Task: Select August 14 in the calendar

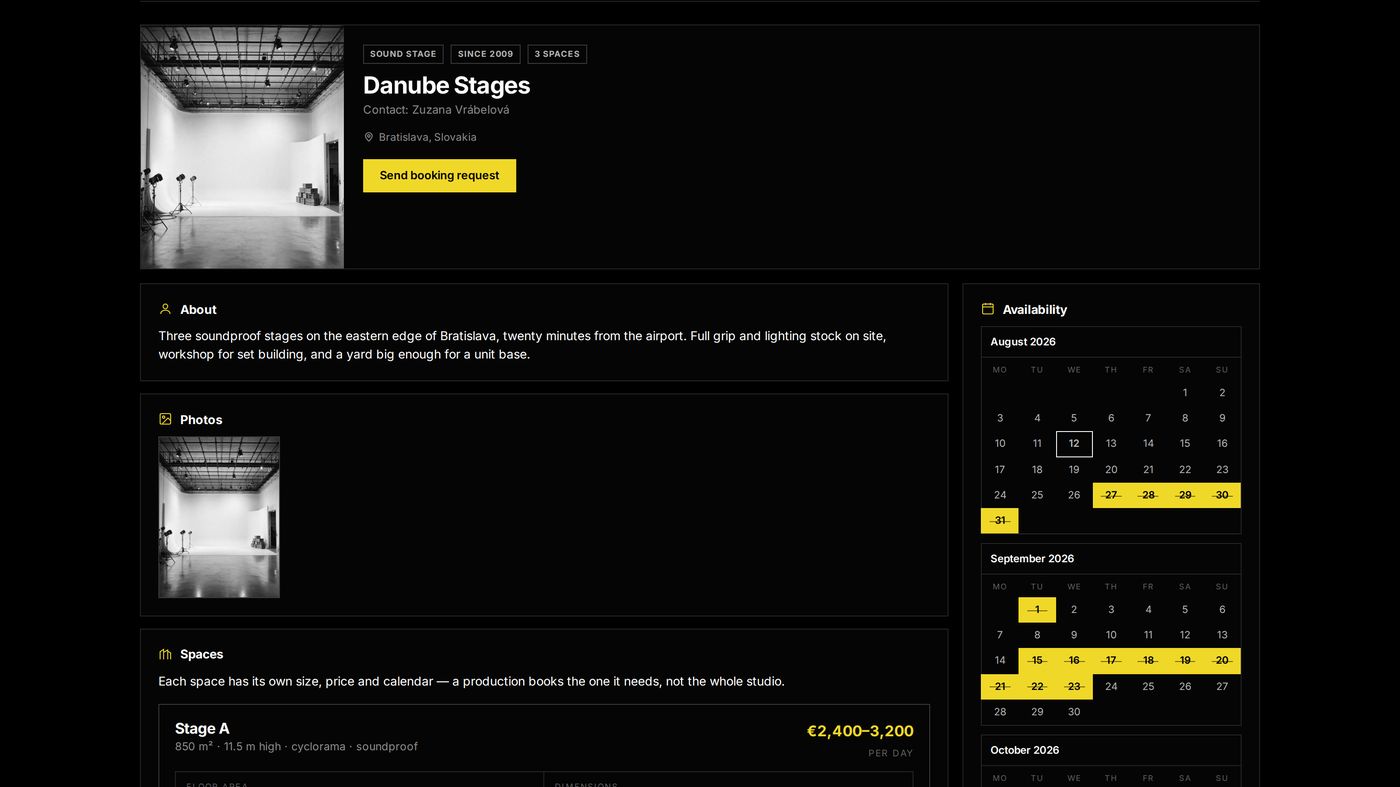Action: click(x=1148, y=444)
